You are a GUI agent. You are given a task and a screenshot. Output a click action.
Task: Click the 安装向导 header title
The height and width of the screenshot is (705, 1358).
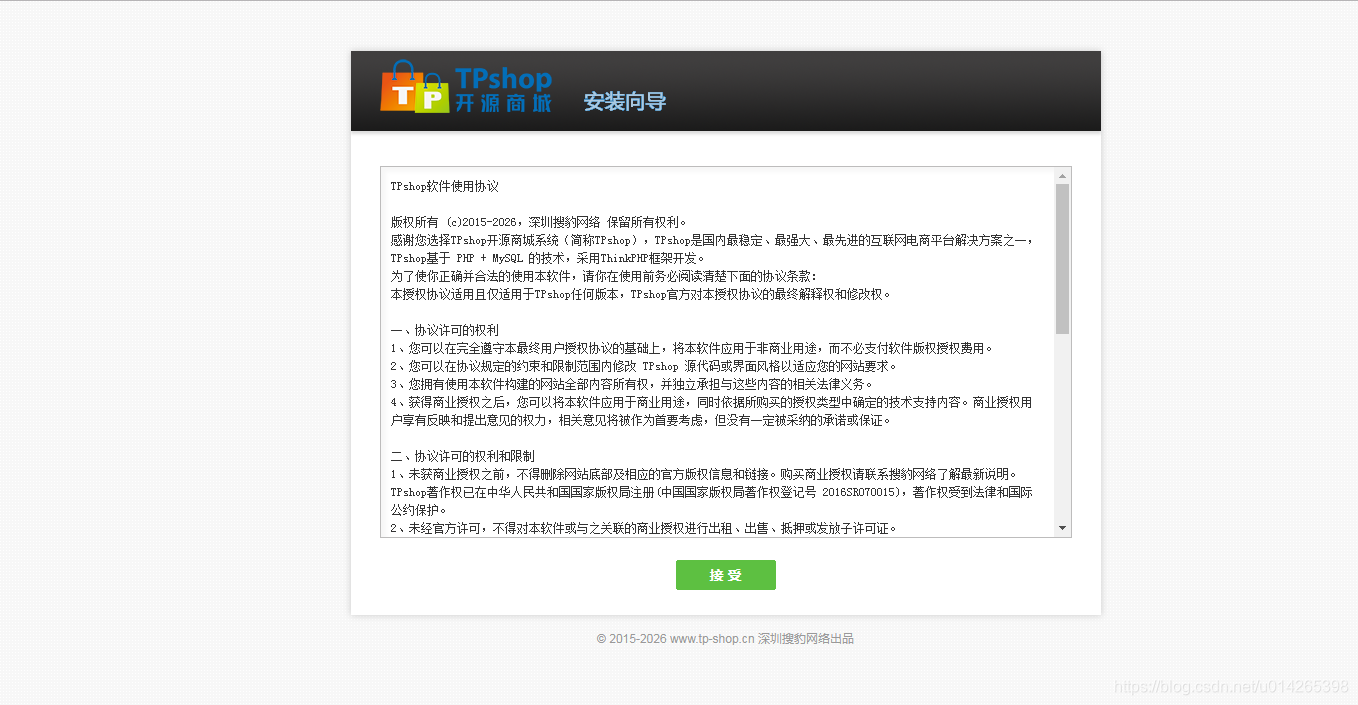[x=624, y=101]
